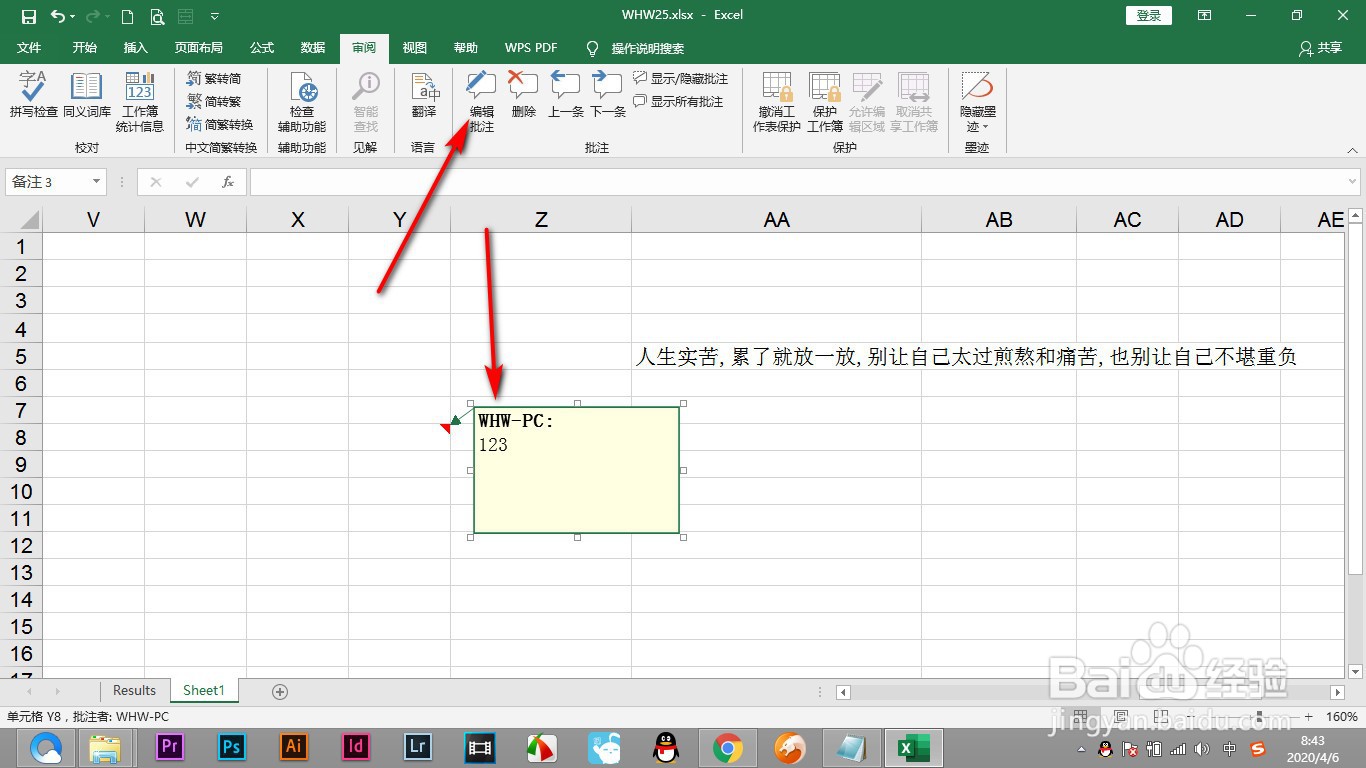The image size is (1366, 768).
Task: Switch to the 数据 ribbon tab
Action: tap(313, 48)
